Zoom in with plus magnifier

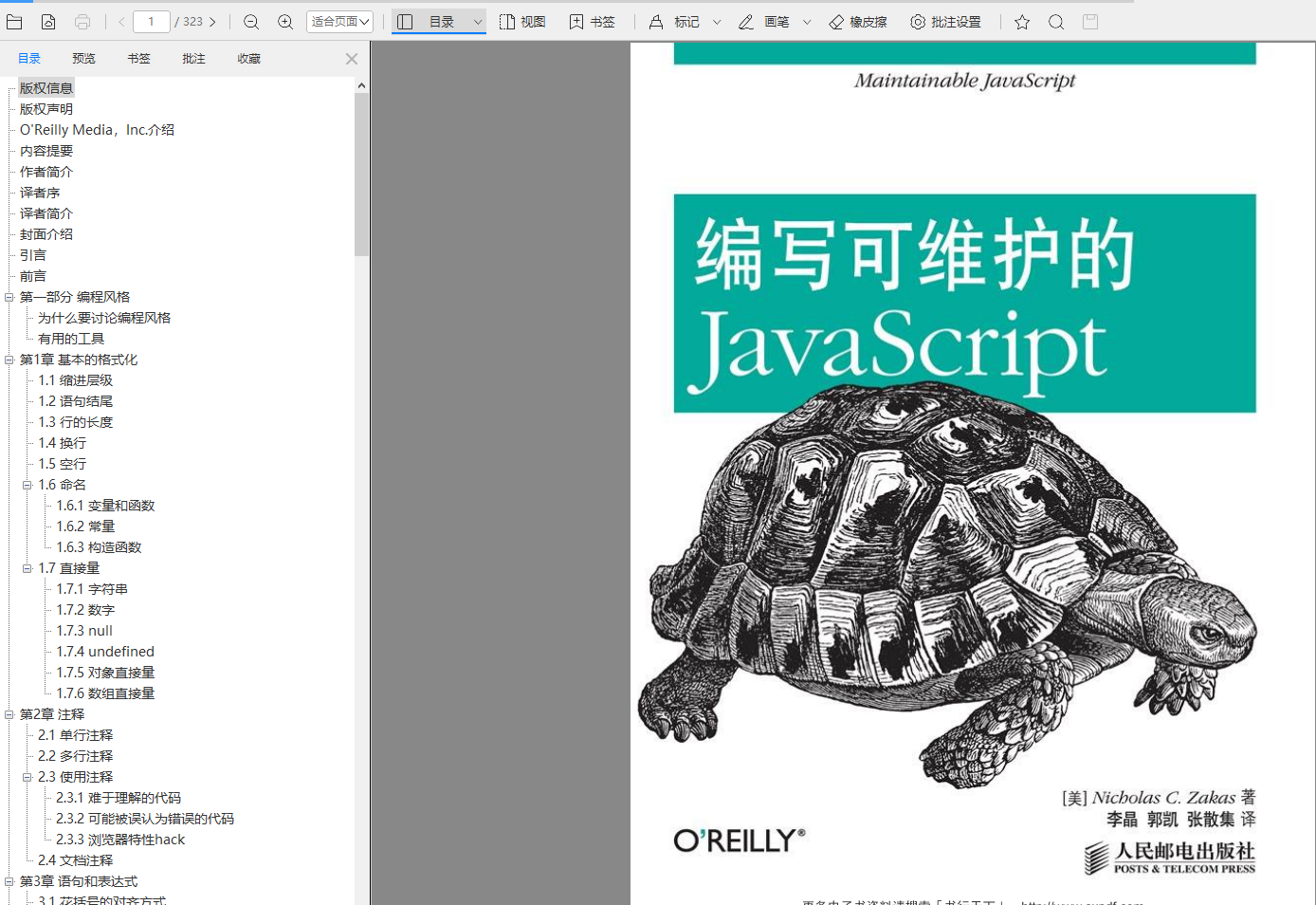[285, 22]
